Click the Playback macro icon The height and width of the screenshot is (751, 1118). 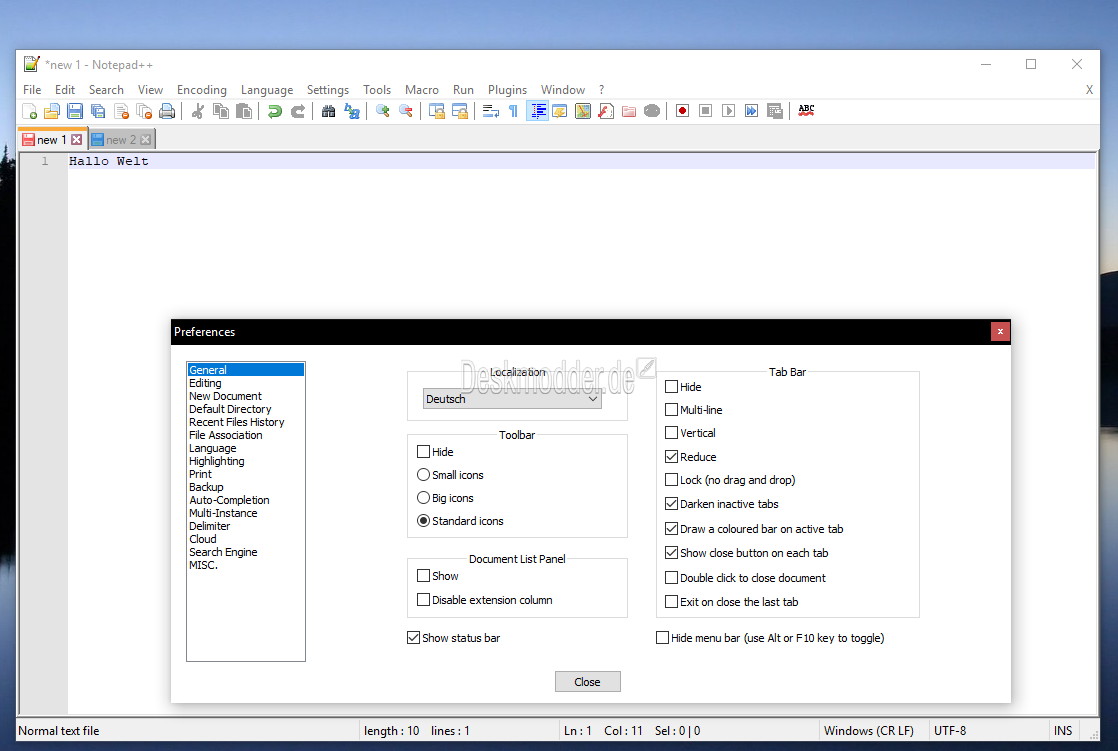[x=728, y=111]
